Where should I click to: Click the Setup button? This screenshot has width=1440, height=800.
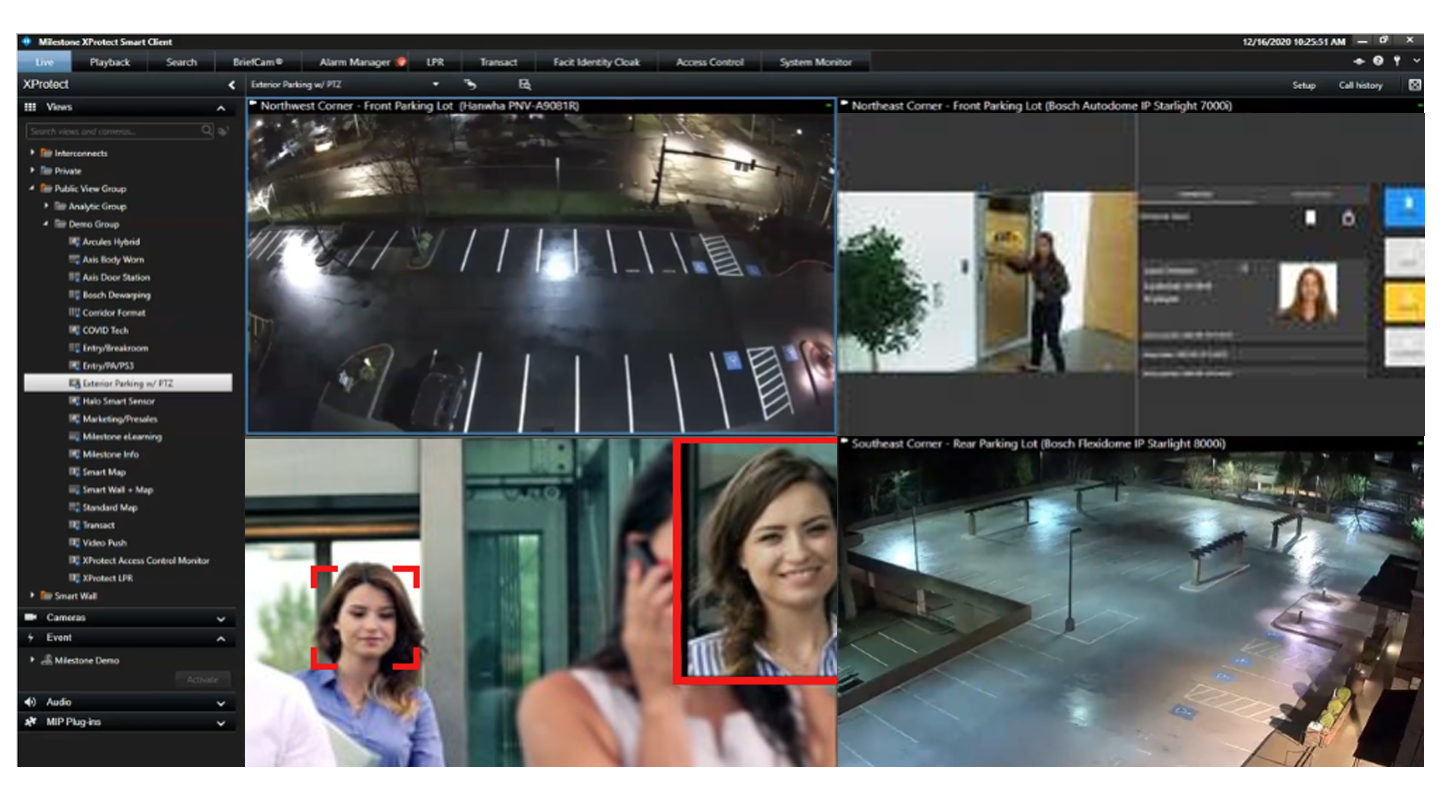1304,85
